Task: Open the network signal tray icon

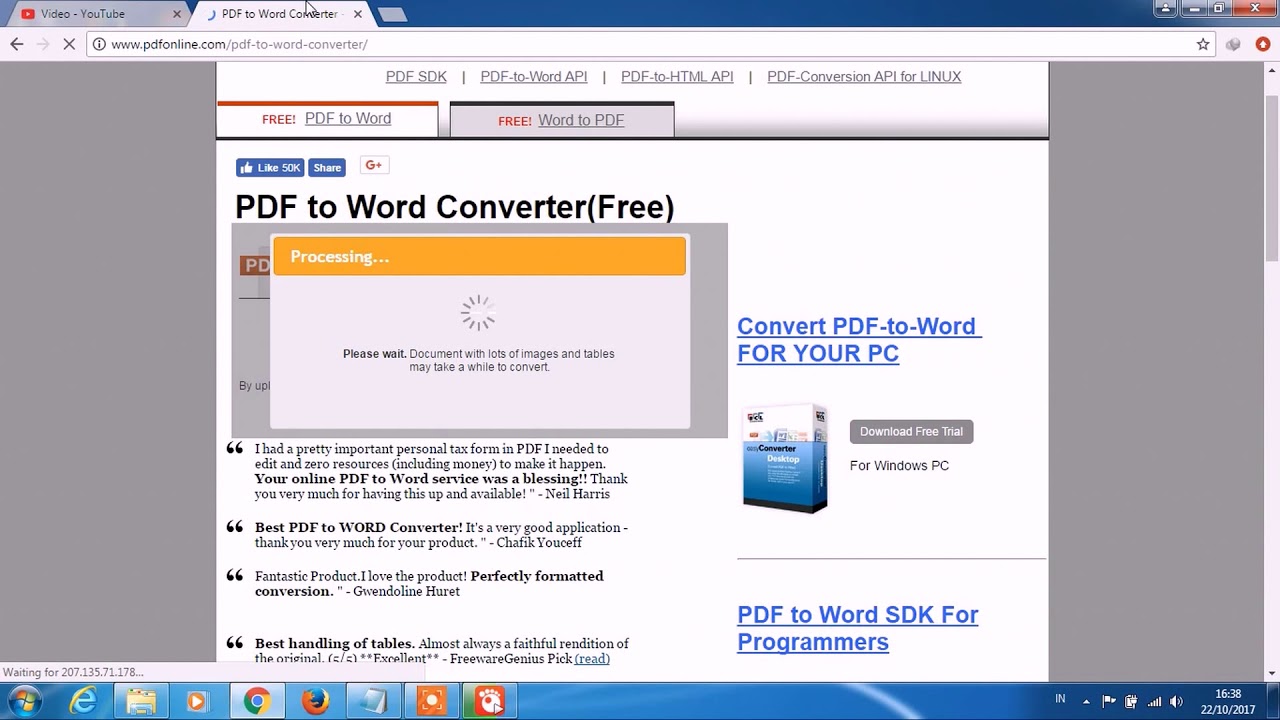Action: pos(1154,702)
